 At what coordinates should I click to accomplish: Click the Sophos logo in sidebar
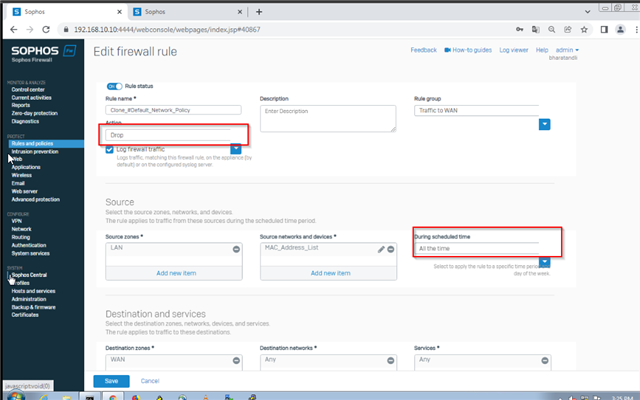[x=43, y=53]
